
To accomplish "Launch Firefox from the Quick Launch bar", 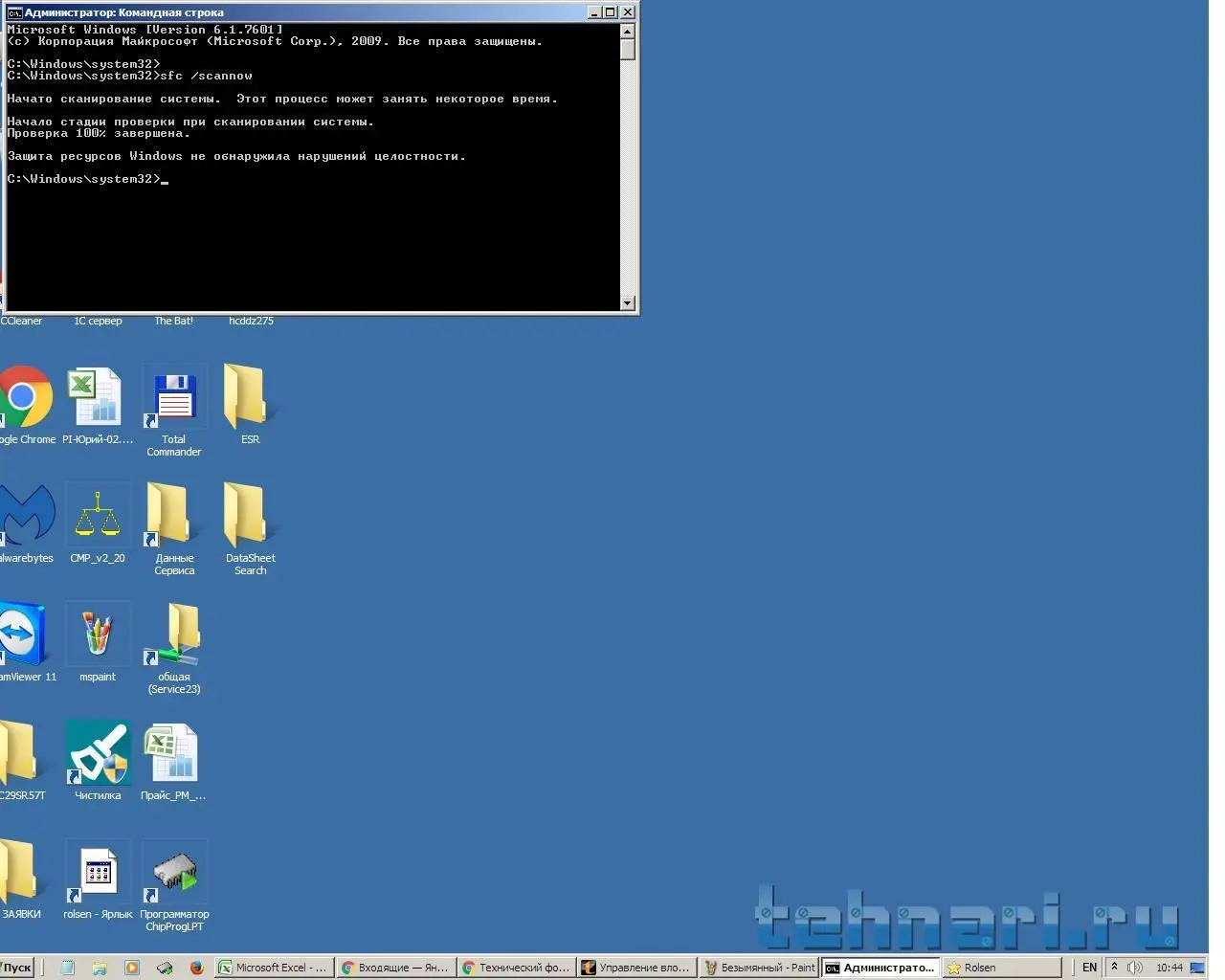I will coord(197,968).
